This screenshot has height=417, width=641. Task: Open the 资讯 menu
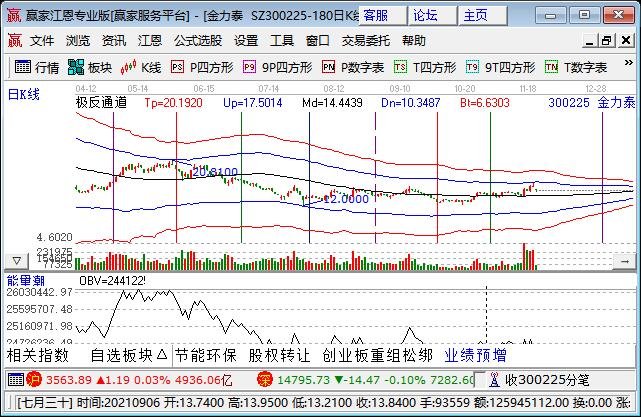[x=114, y=40]
